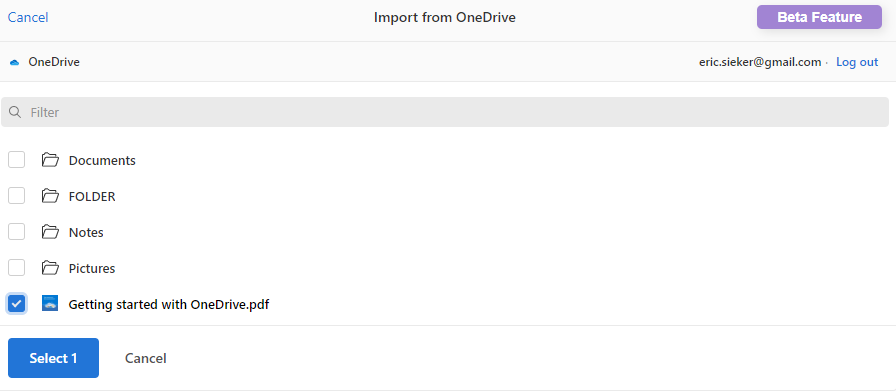Click the bottom Cancel button
The image size is (896, 392).
point(146,358)
